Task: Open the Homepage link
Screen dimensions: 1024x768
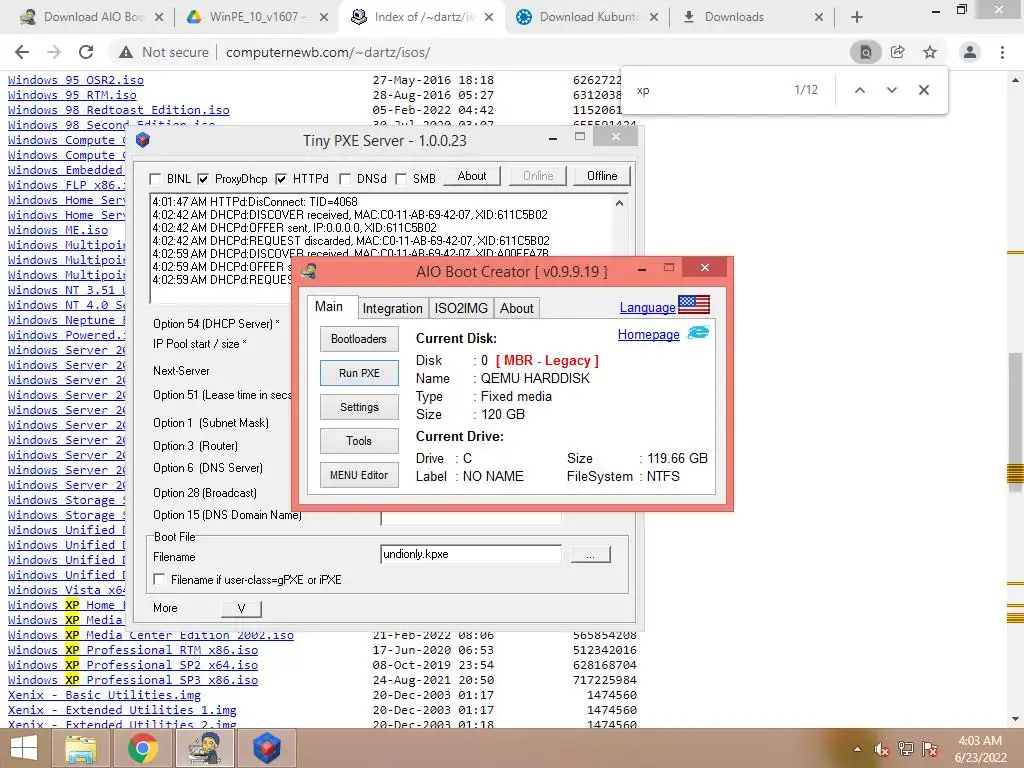Action: click(648, 334)
